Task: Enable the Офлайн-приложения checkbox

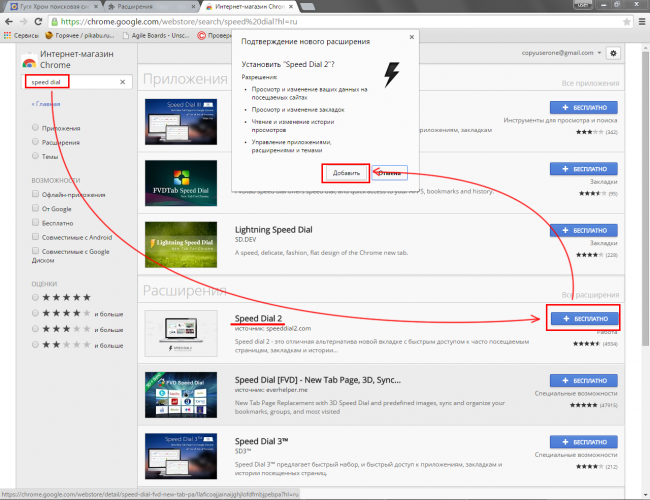Action: point(35,194)
